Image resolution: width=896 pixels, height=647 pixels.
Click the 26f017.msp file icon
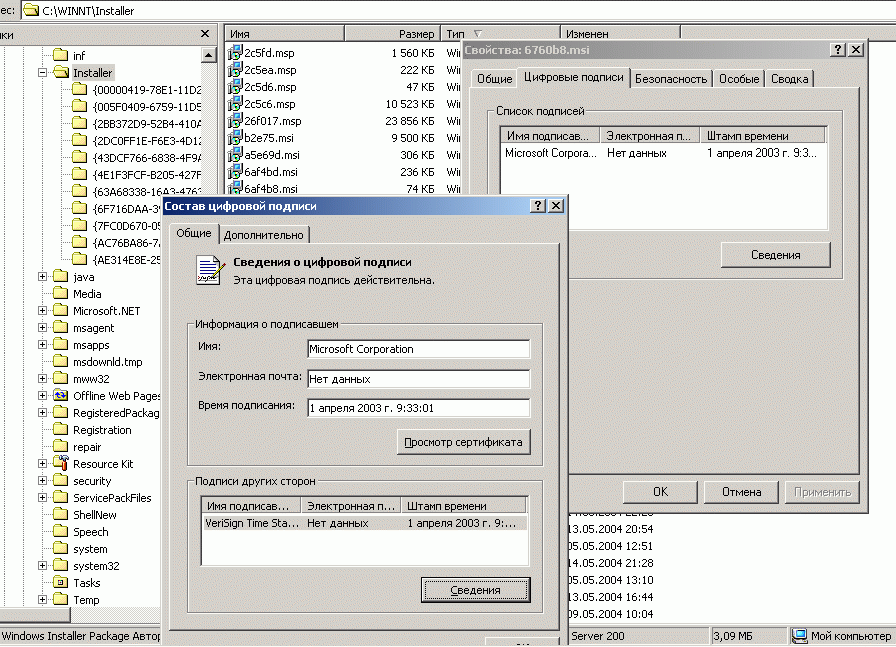click(235, 121)
